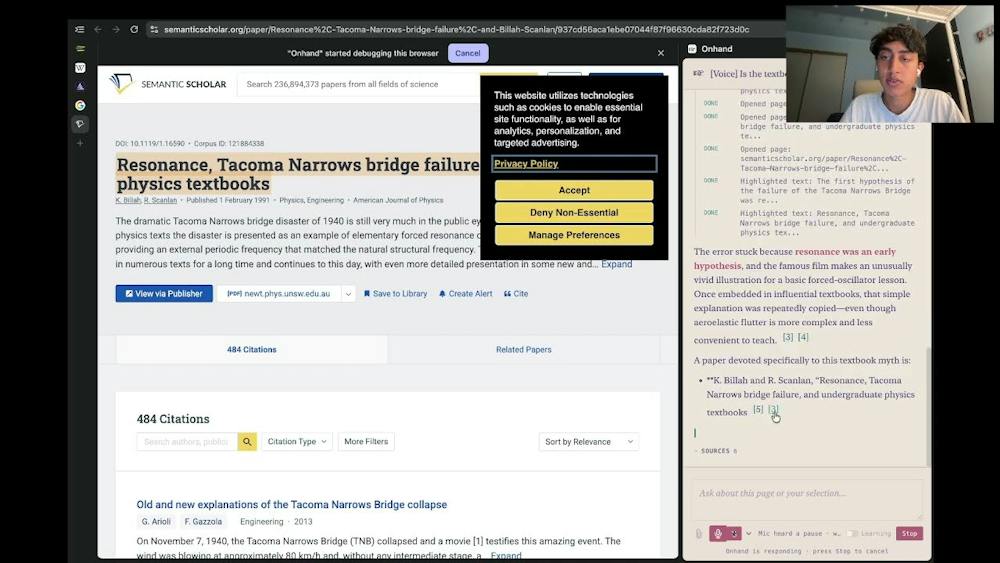Expand the Arioli paper abstract snippet
1000x563 pixels.
[506, 555]
